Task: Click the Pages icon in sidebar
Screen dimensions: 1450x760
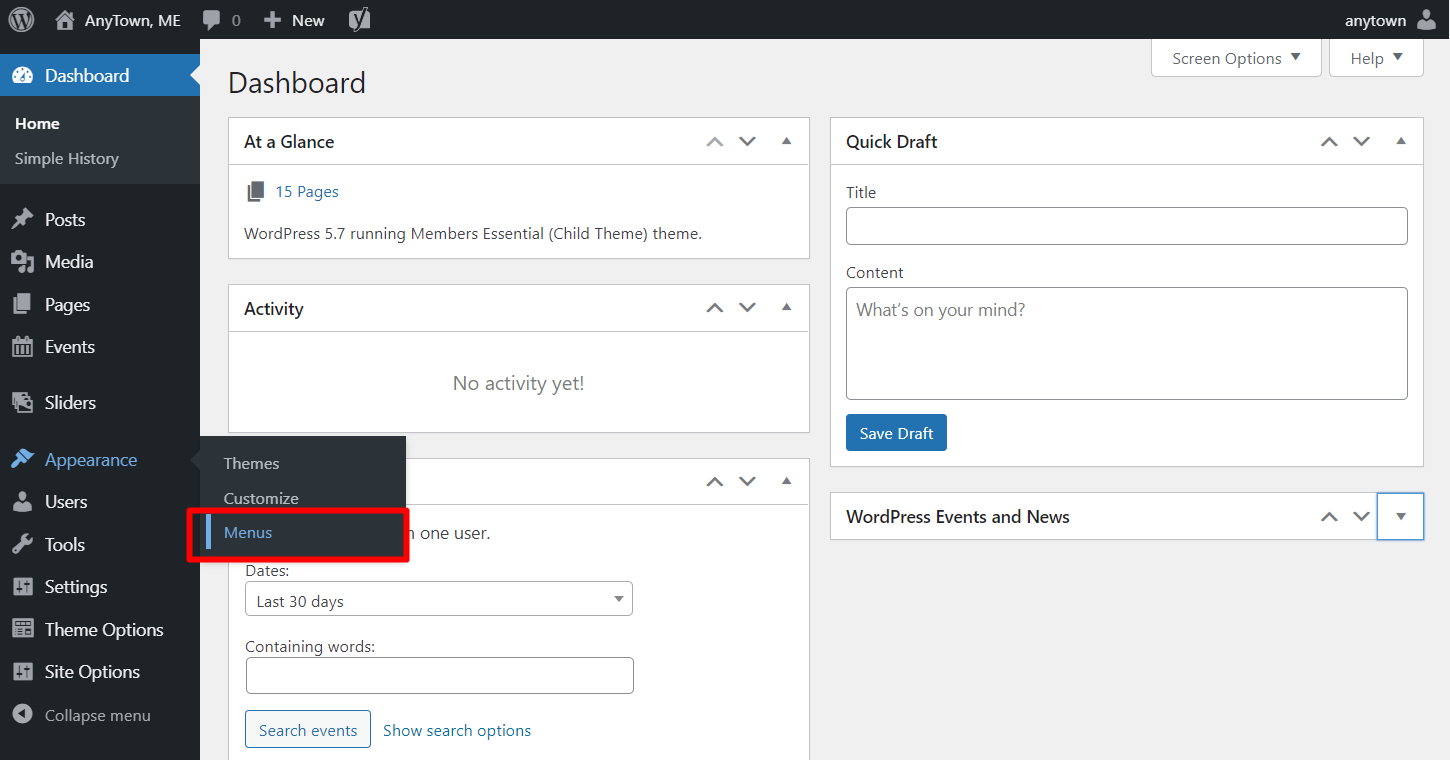Action: tap(22, 305)
